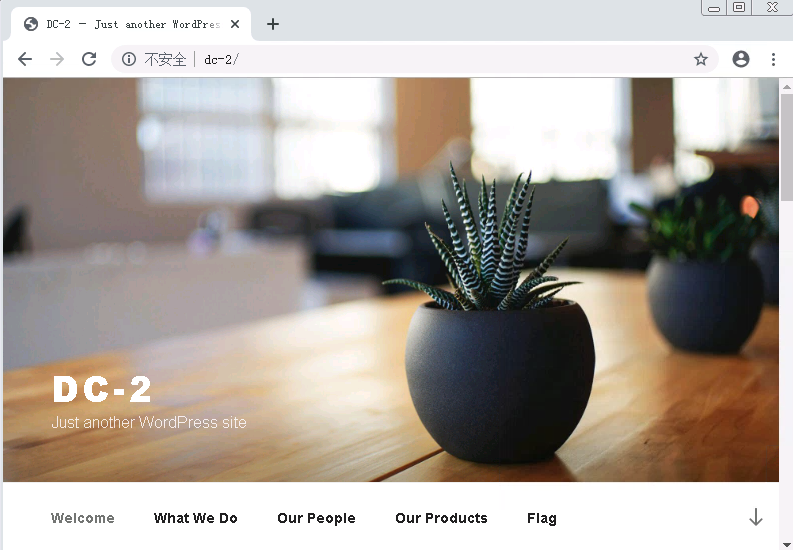Image resolution: width=793 pixels, height=550 pixels.
Task: Go back using the browser back arrow
Action: click(x=25, y=59)
